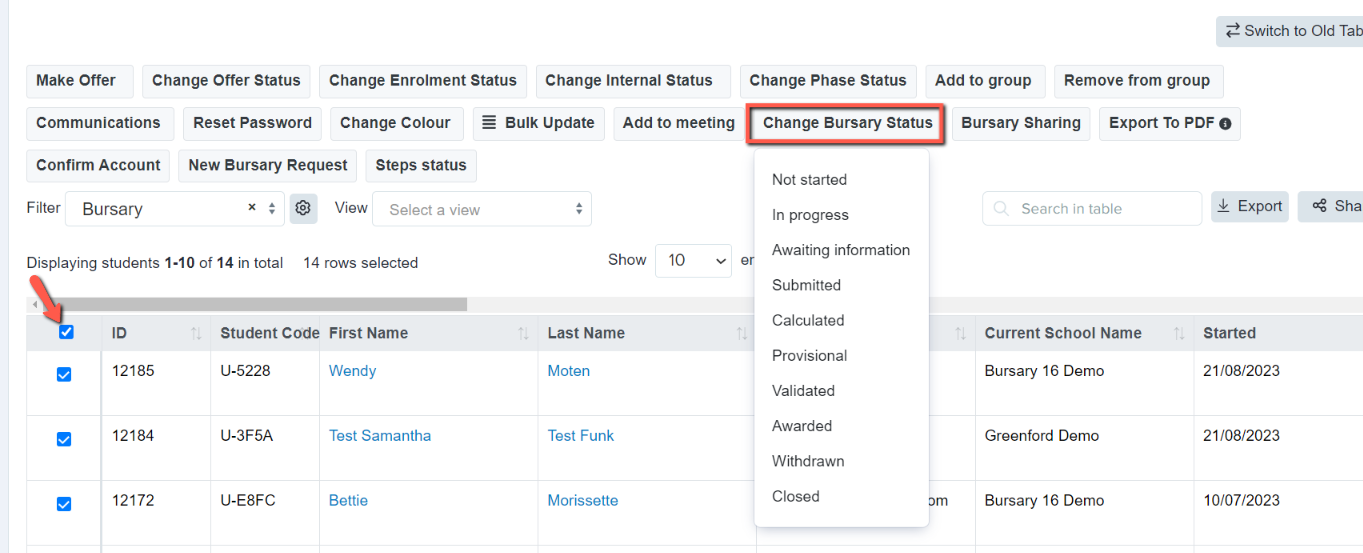The image size is (1363, 553).
Task: Toggle the checkbox for student 12172
Action: [x=64, y=504]
